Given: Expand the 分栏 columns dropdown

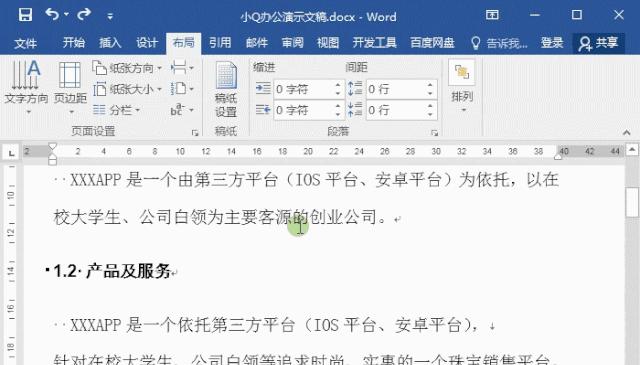Looking at the screenshot, I should pos(117,110).
